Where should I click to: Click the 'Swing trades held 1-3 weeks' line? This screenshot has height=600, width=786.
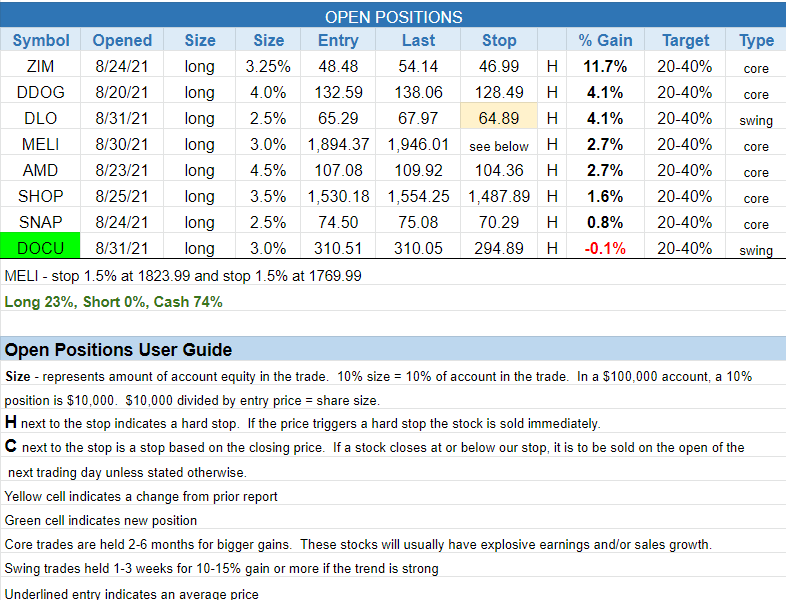coord(222,568)
